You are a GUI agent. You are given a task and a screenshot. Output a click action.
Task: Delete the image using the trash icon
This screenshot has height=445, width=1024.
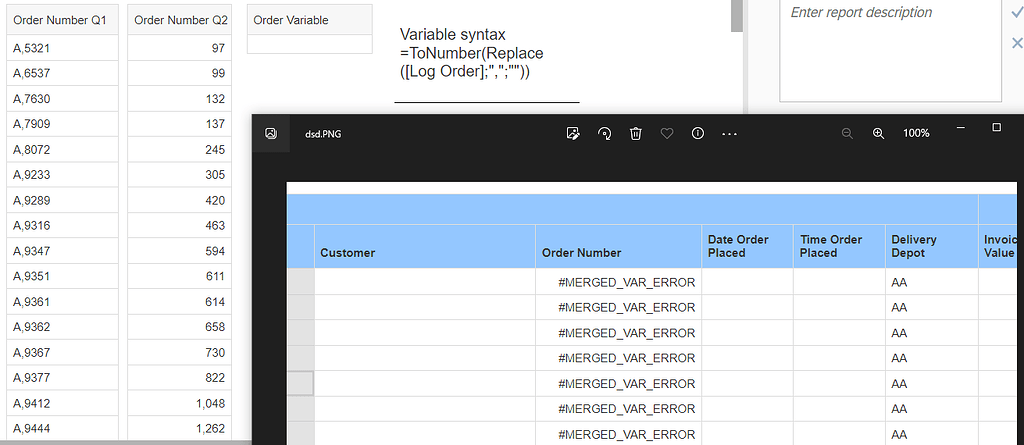coord(635,133)
